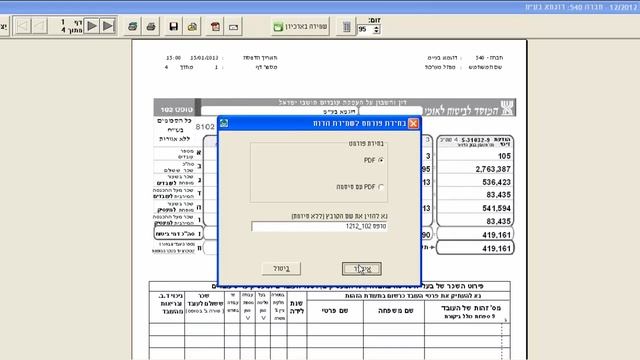Click the שם פרטי column header
This screenshot has height=360, width=640.
[x=335, y=311]
